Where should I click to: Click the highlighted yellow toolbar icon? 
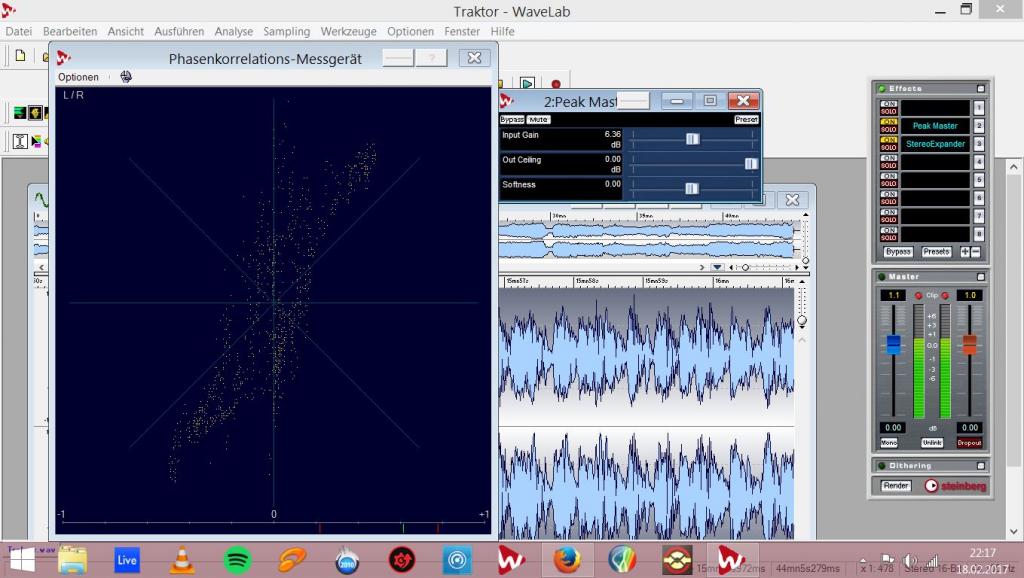36,113
